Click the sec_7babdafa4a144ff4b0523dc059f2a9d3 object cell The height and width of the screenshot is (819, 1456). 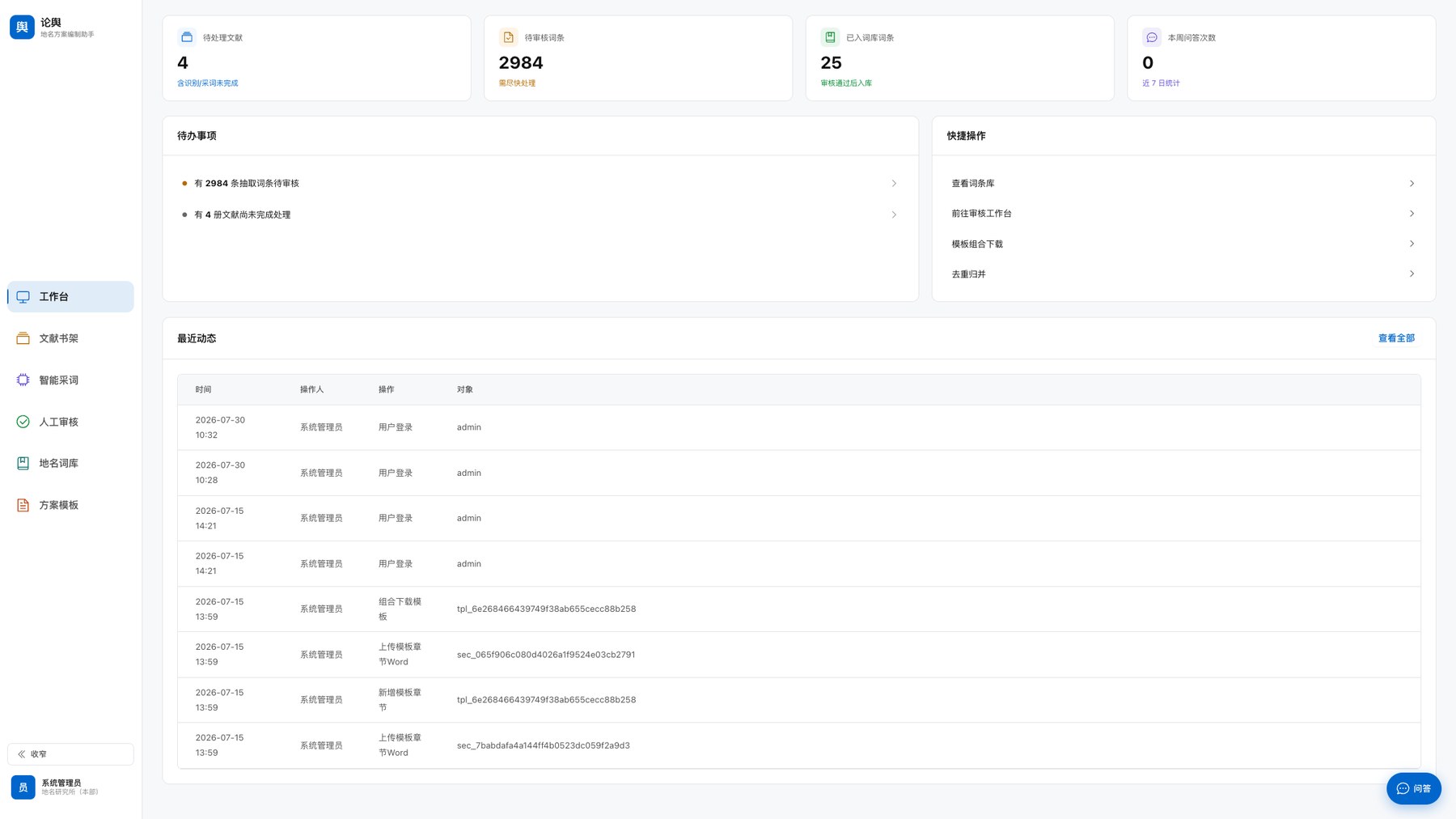pos(543,745)
